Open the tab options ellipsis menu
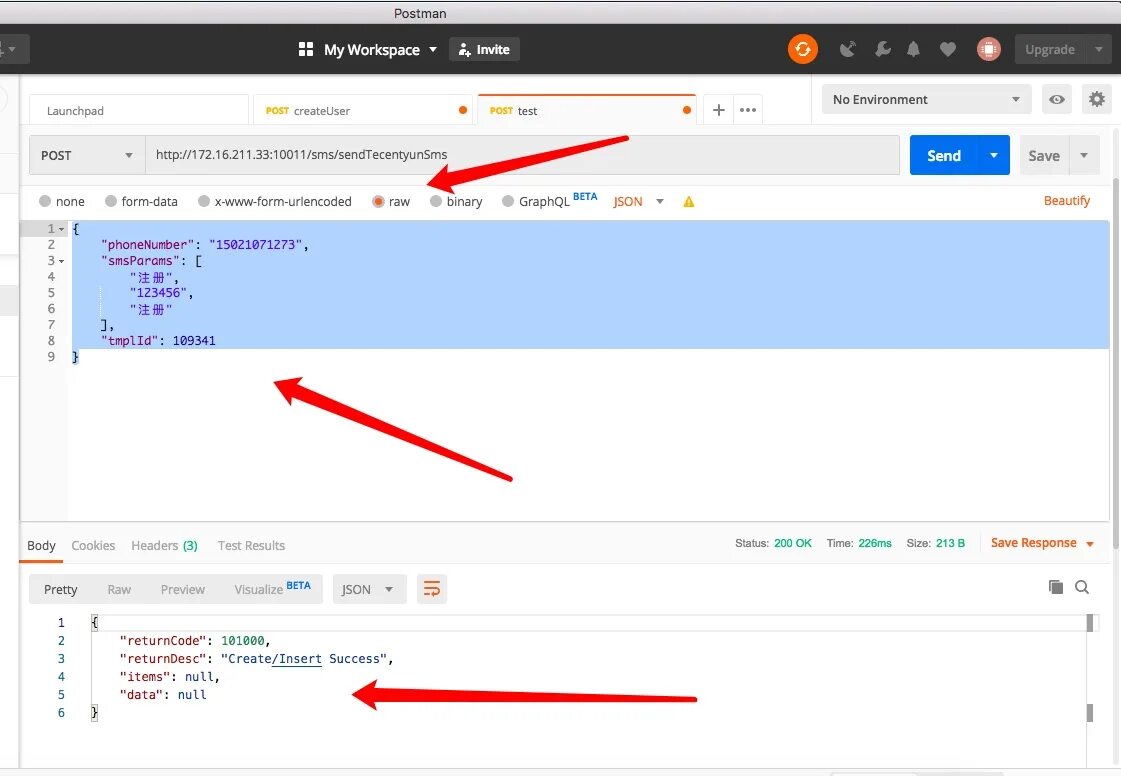1121x776 pixels. coord(748,110)
